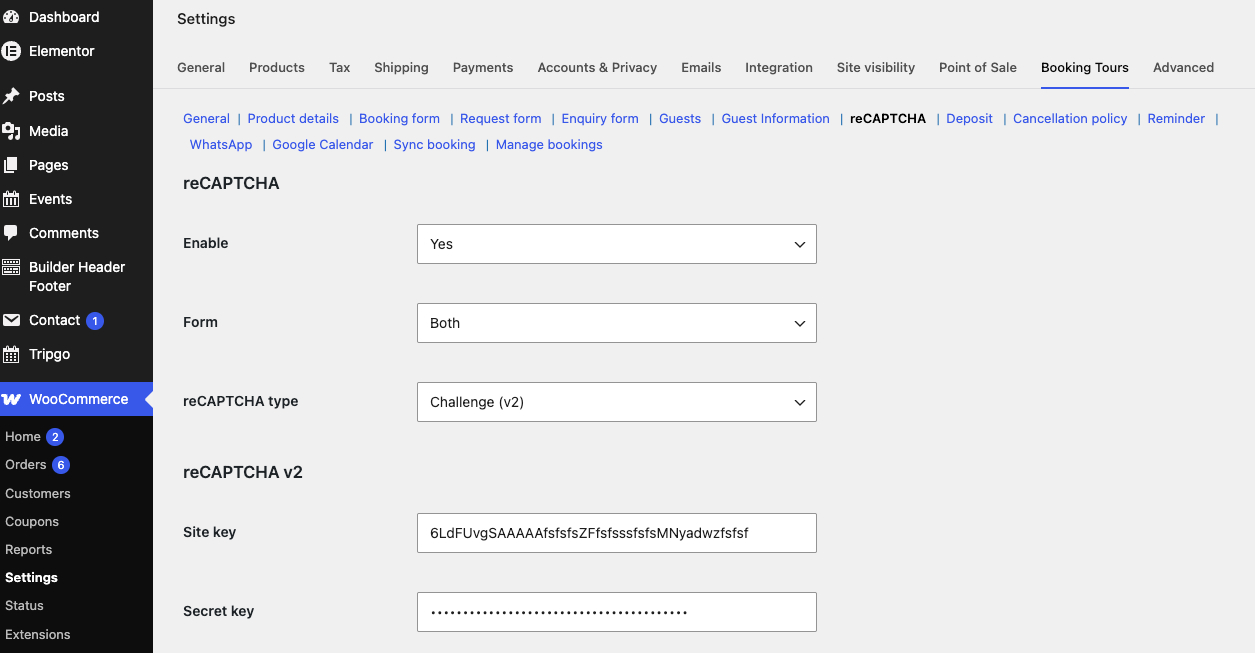This screenshot has width=1255, height=653.
Task: Go to the Sync booking section
Action: click(434, 144)
